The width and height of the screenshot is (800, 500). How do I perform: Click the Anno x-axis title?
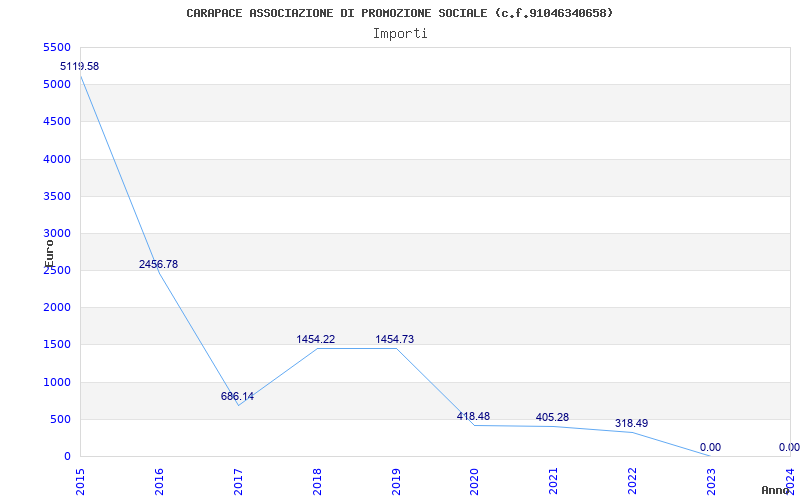pyautogui.click(x=776, y=490)
